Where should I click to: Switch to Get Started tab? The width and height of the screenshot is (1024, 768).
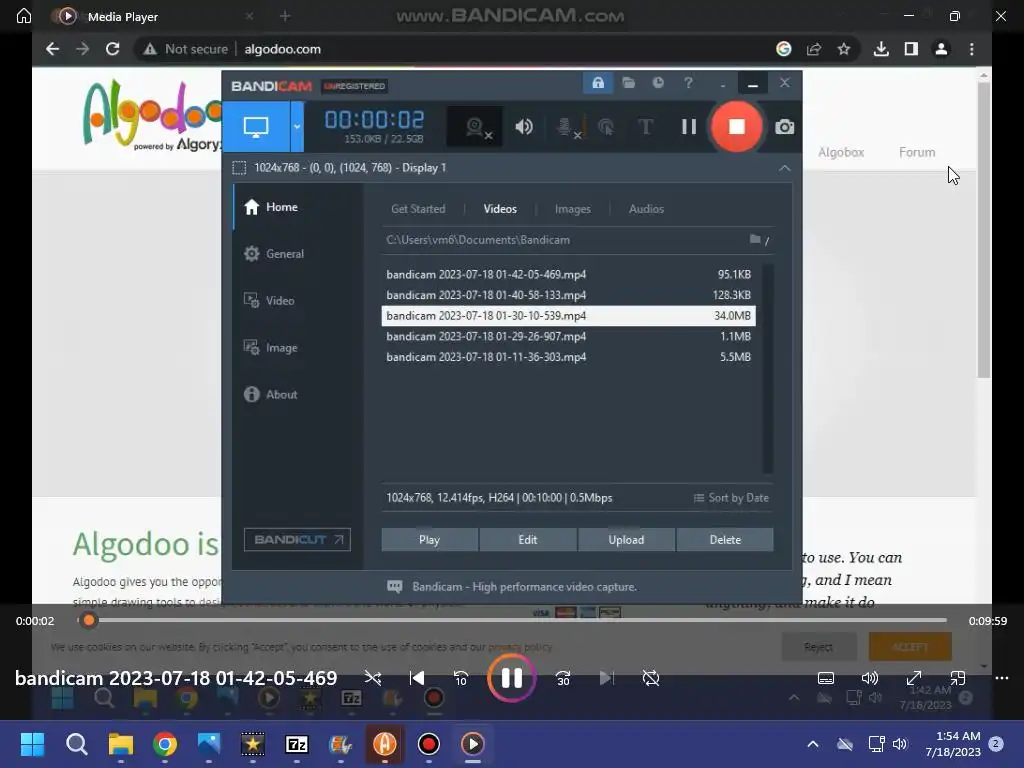pos(418,209)
